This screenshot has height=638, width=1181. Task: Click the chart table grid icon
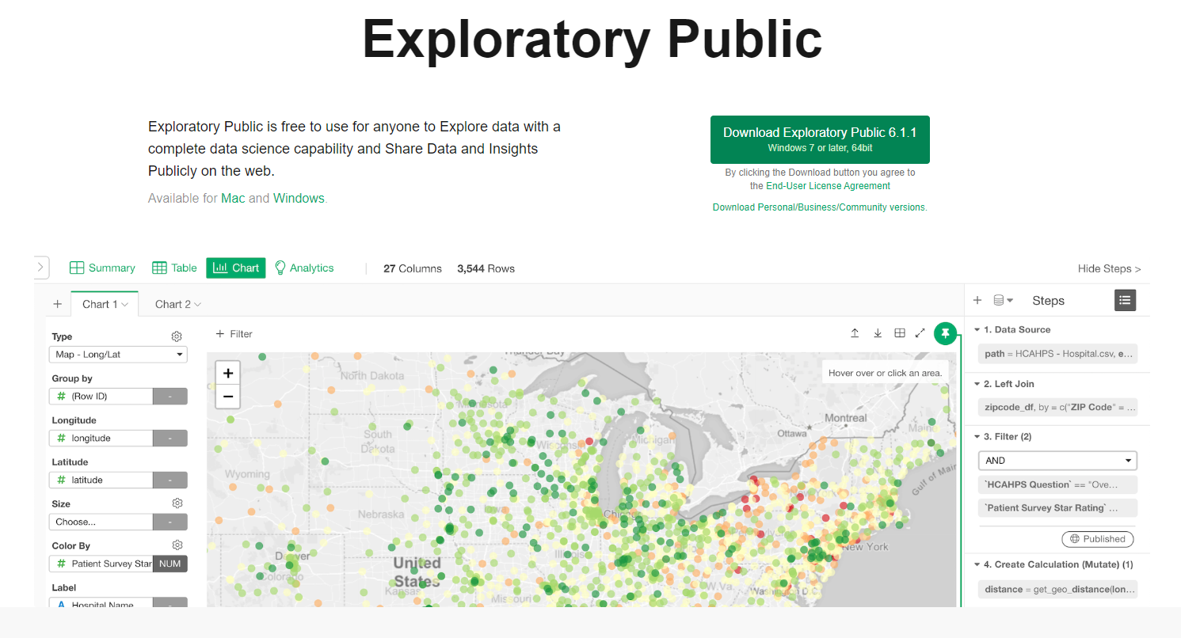pyautogui.click(x=899, y=333)
